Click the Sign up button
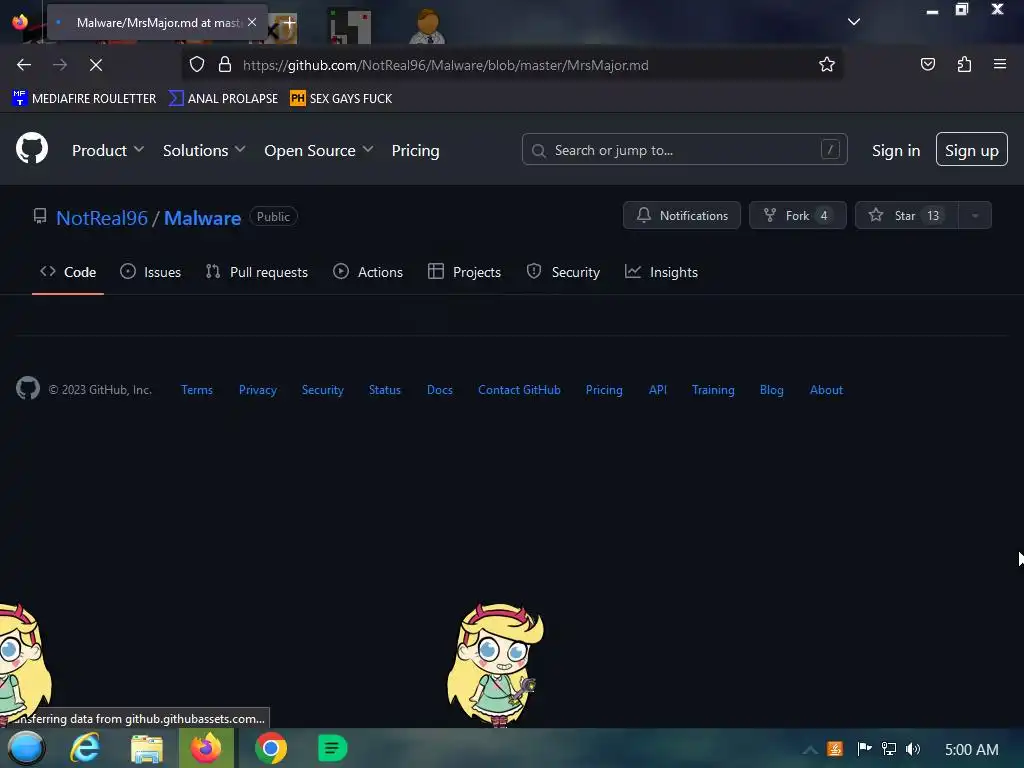The height and width of the screenshot is (768, 1024). pyautogui.click(x=972, y=150)
